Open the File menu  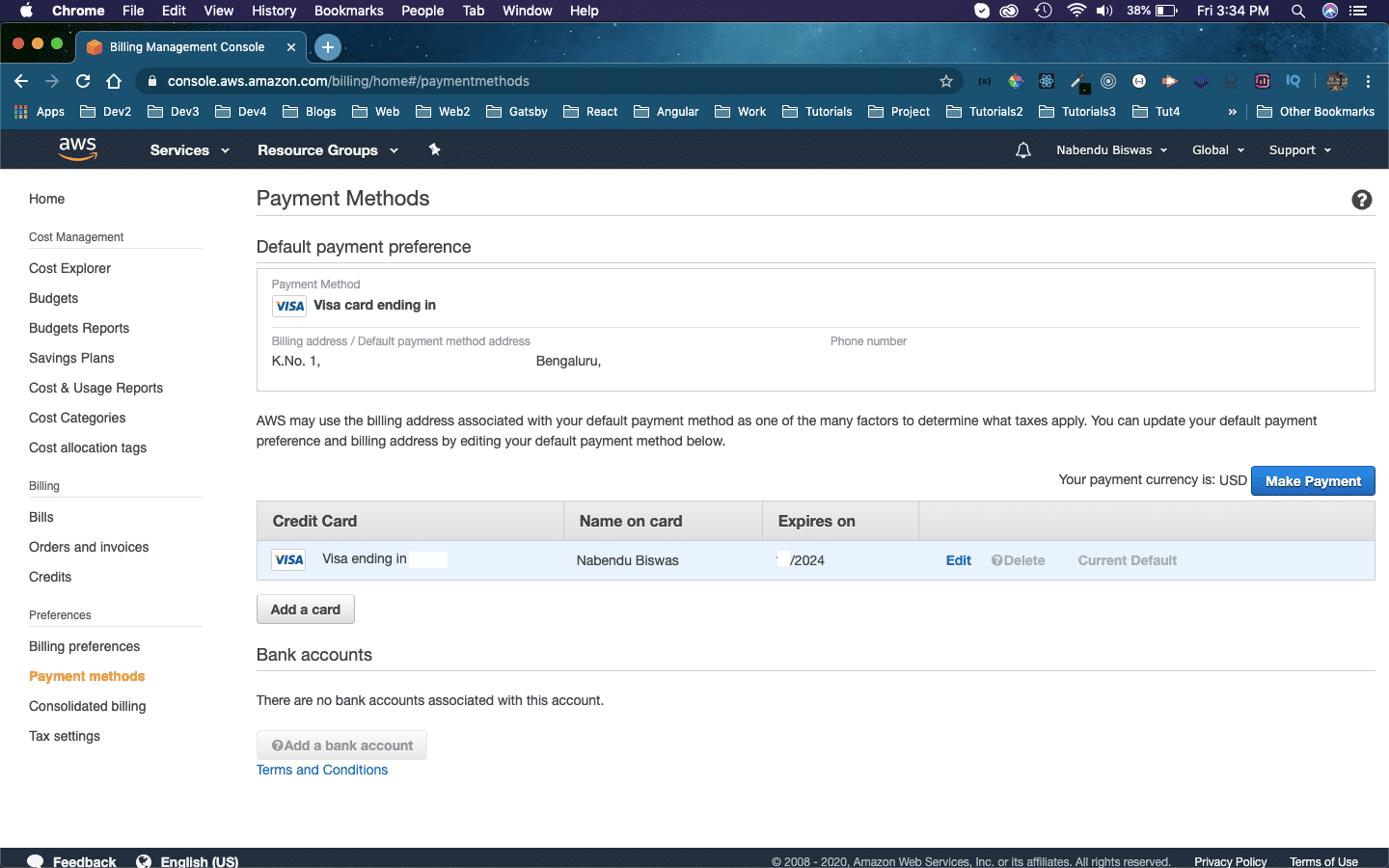coord(133,11)
